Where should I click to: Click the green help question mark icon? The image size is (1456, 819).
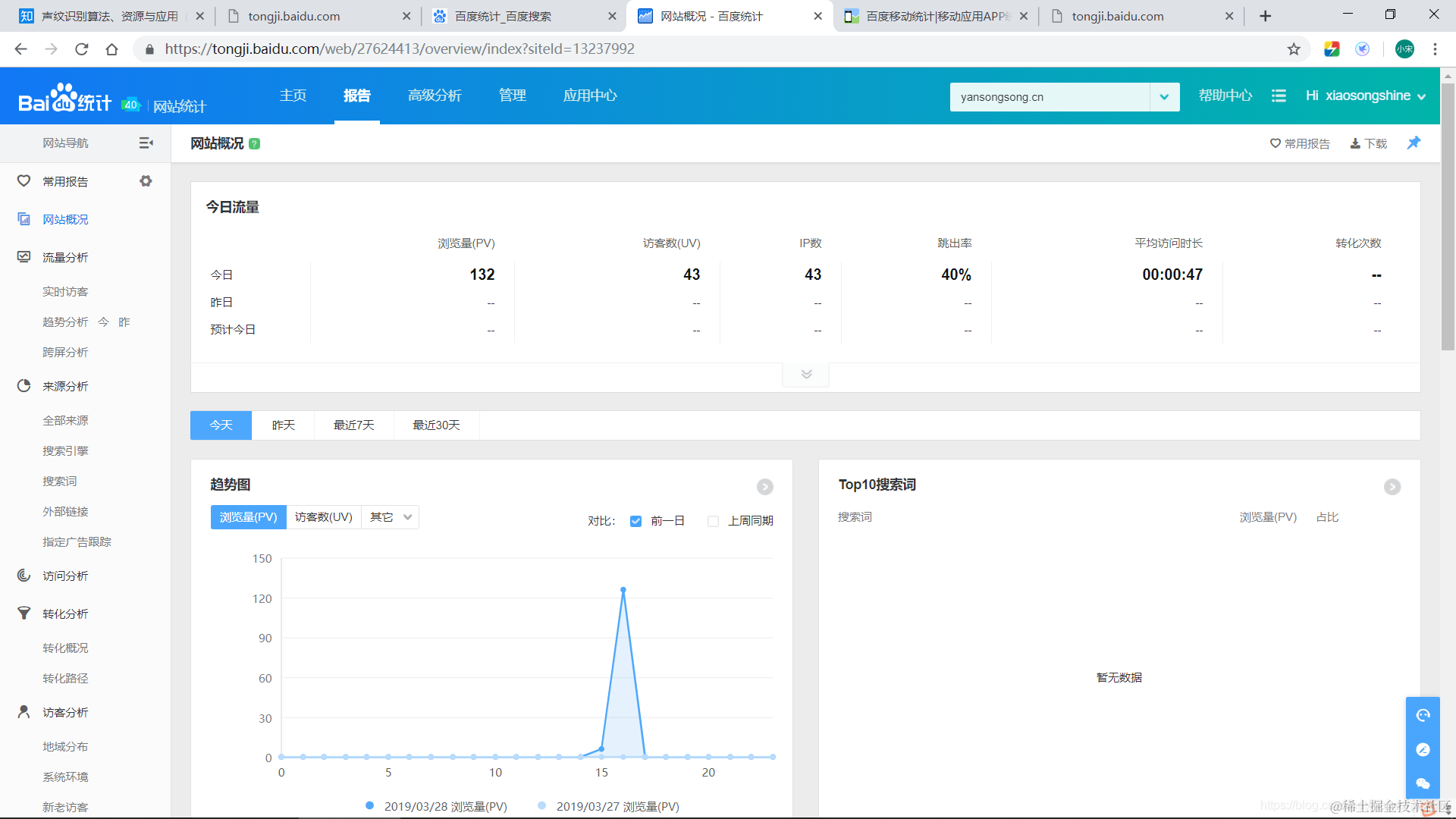255,144
